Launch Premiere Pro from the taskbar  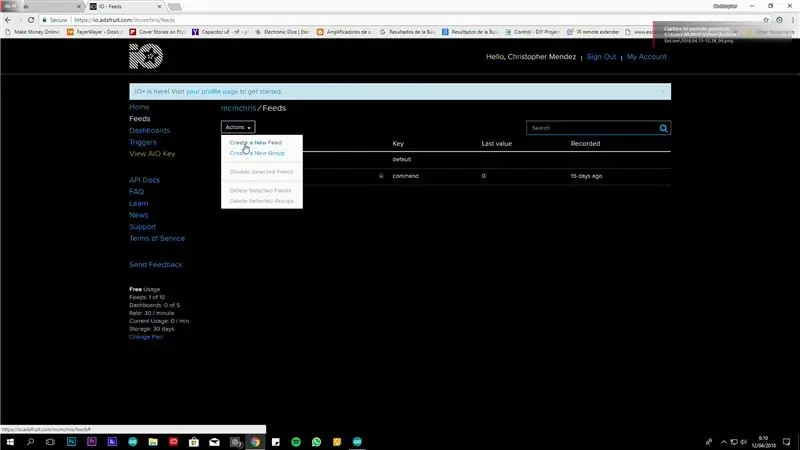click(x=92, y=442)
